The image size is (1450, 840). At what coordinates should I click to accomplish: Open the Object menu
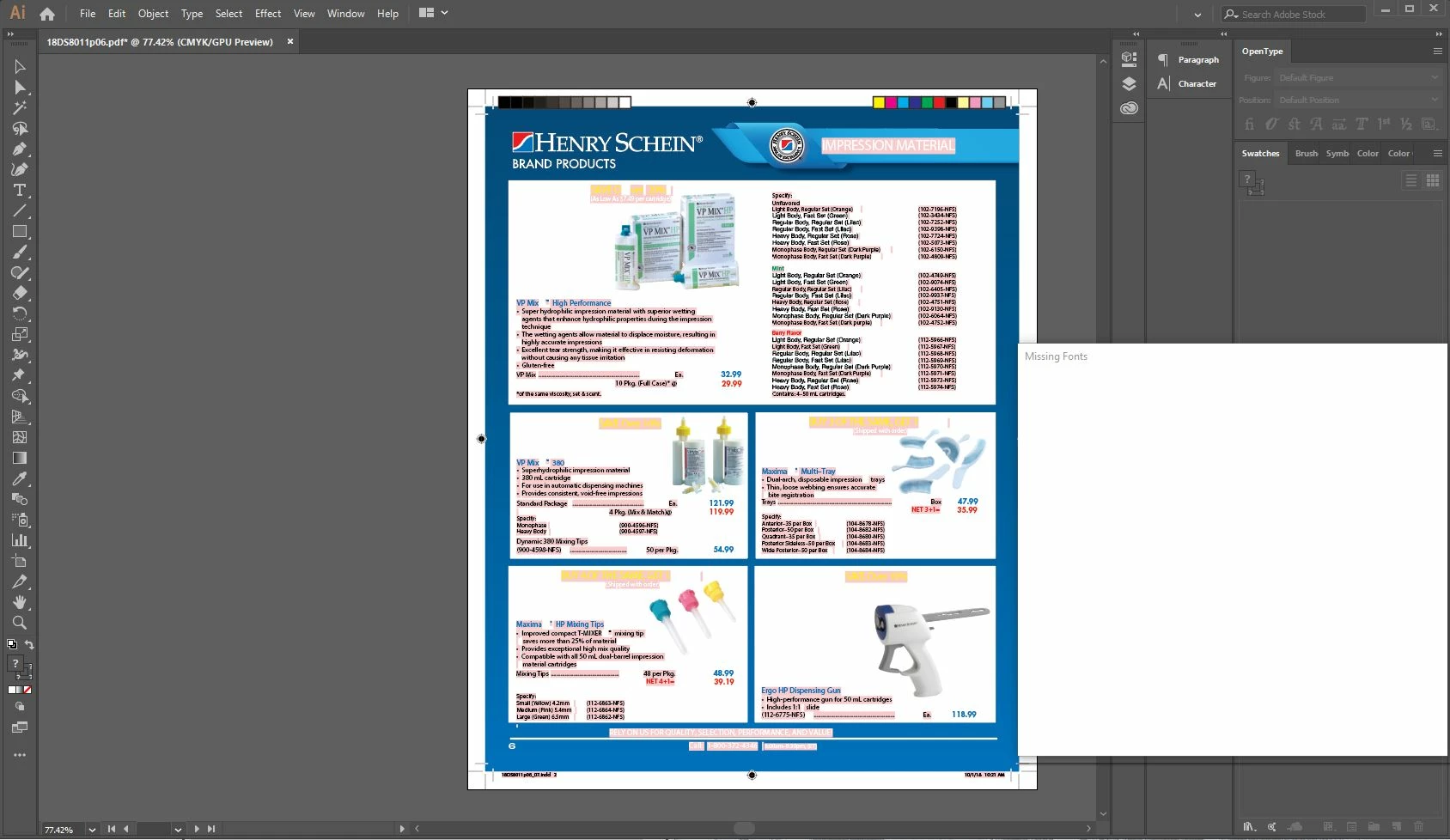coord(154,14)
